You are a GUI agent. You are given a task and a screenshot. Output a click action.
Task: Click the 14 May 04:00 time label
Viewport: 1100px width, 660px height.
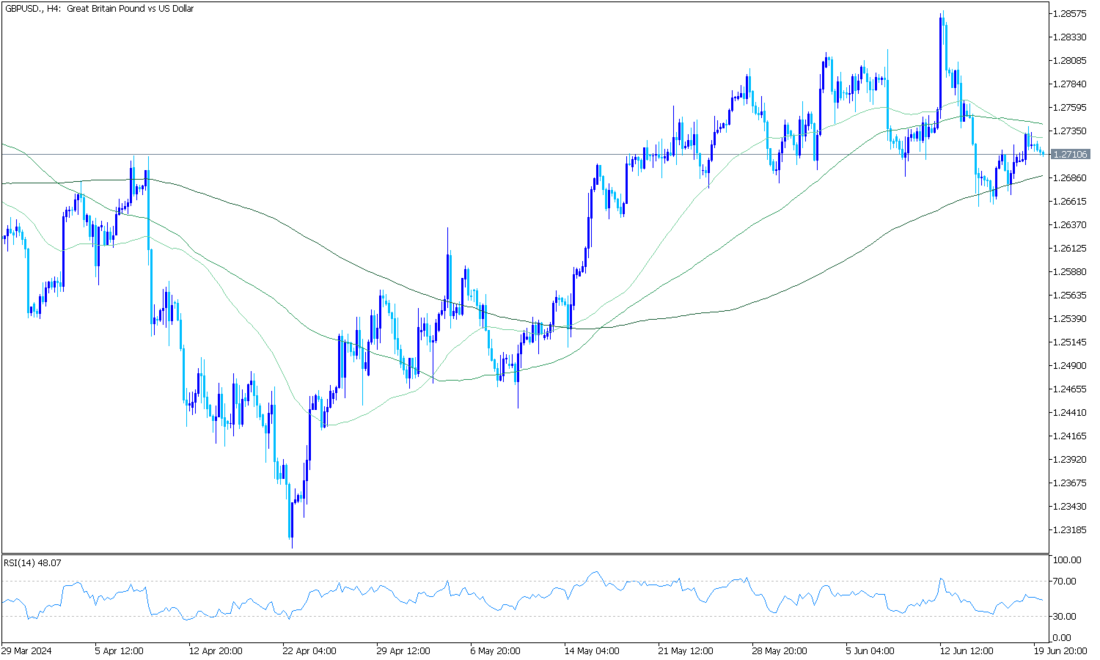592,652
